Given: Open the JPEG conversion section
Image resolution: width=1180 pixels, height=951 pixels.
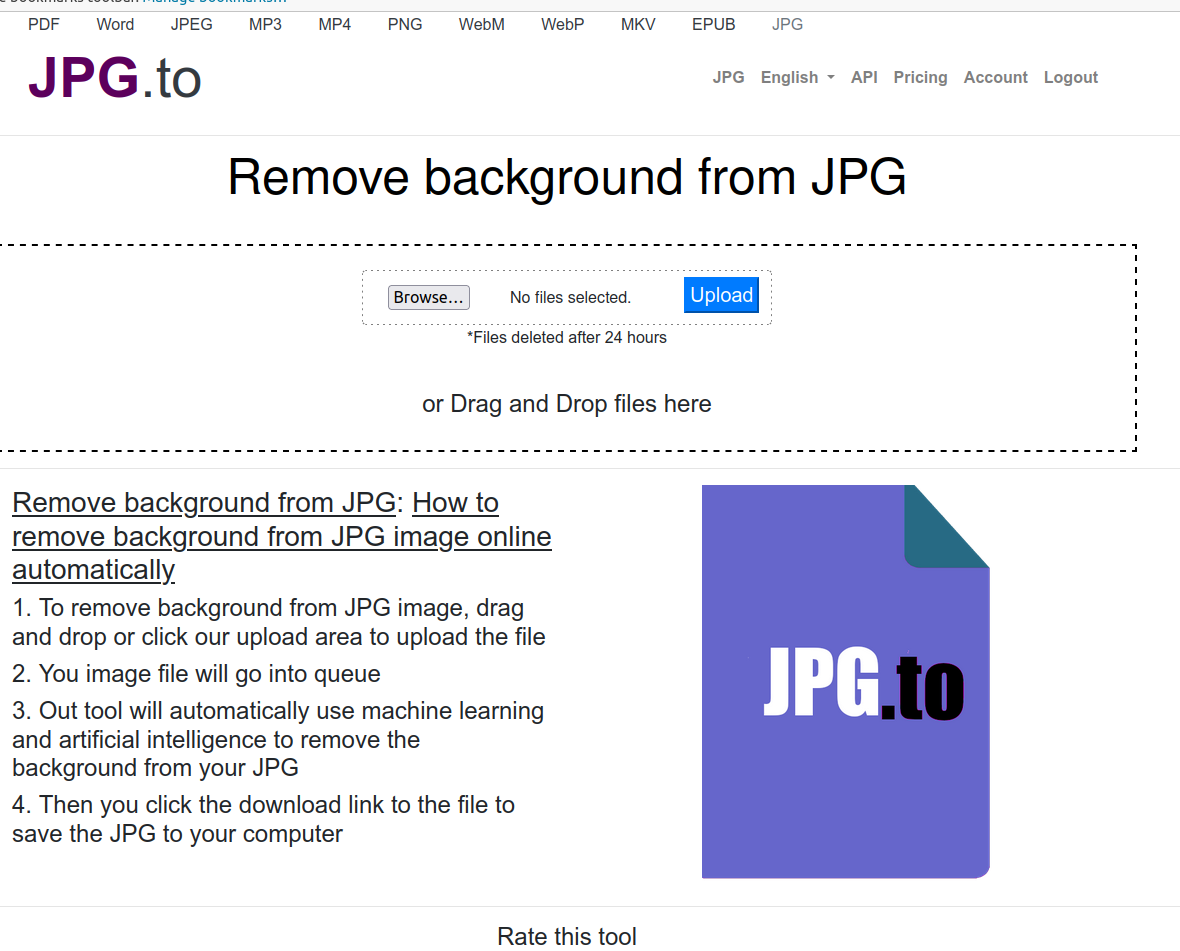Looking at the screenshot, I should point(191,24).
